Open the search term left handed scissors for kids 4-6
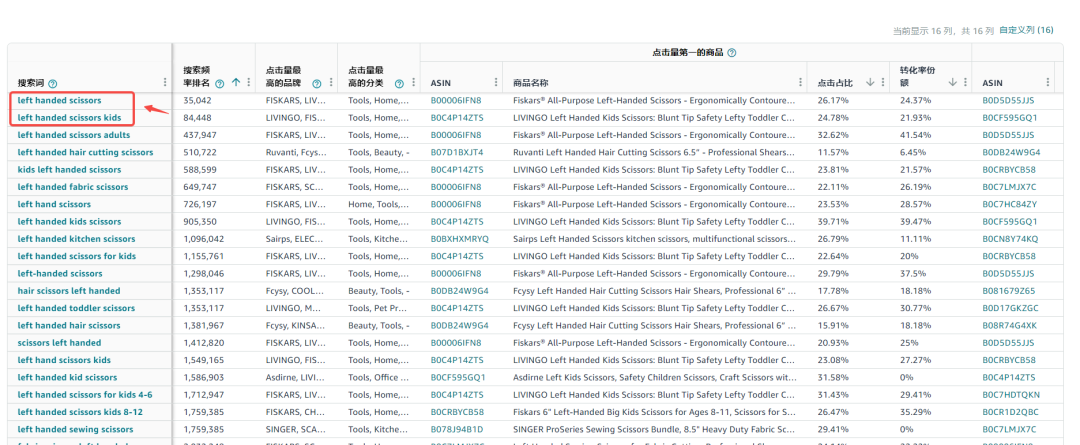The image size is (1080, 445). 85,395
